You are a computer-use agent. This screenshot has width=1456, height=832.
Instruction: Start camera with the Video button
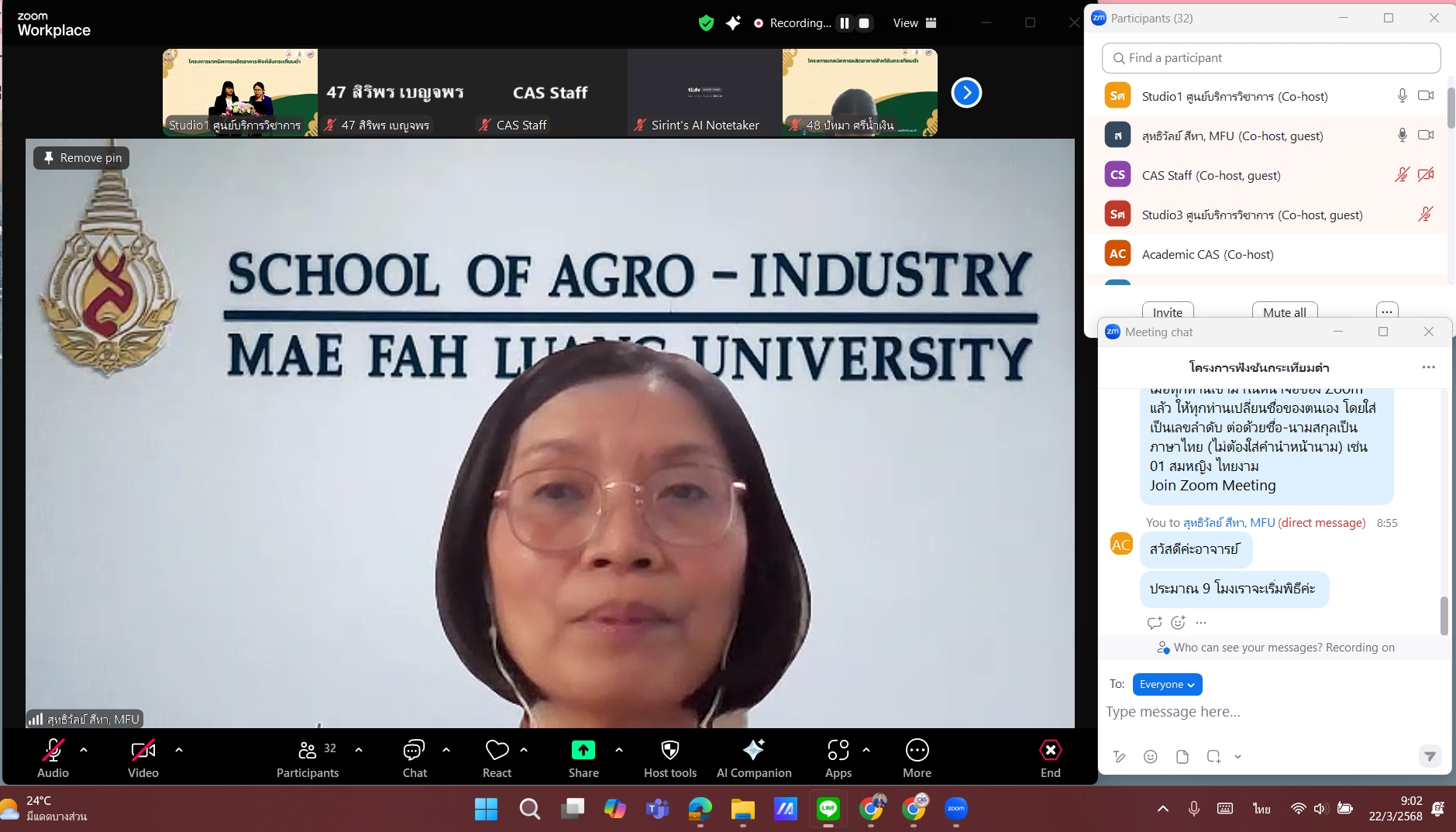click(143, 758)
